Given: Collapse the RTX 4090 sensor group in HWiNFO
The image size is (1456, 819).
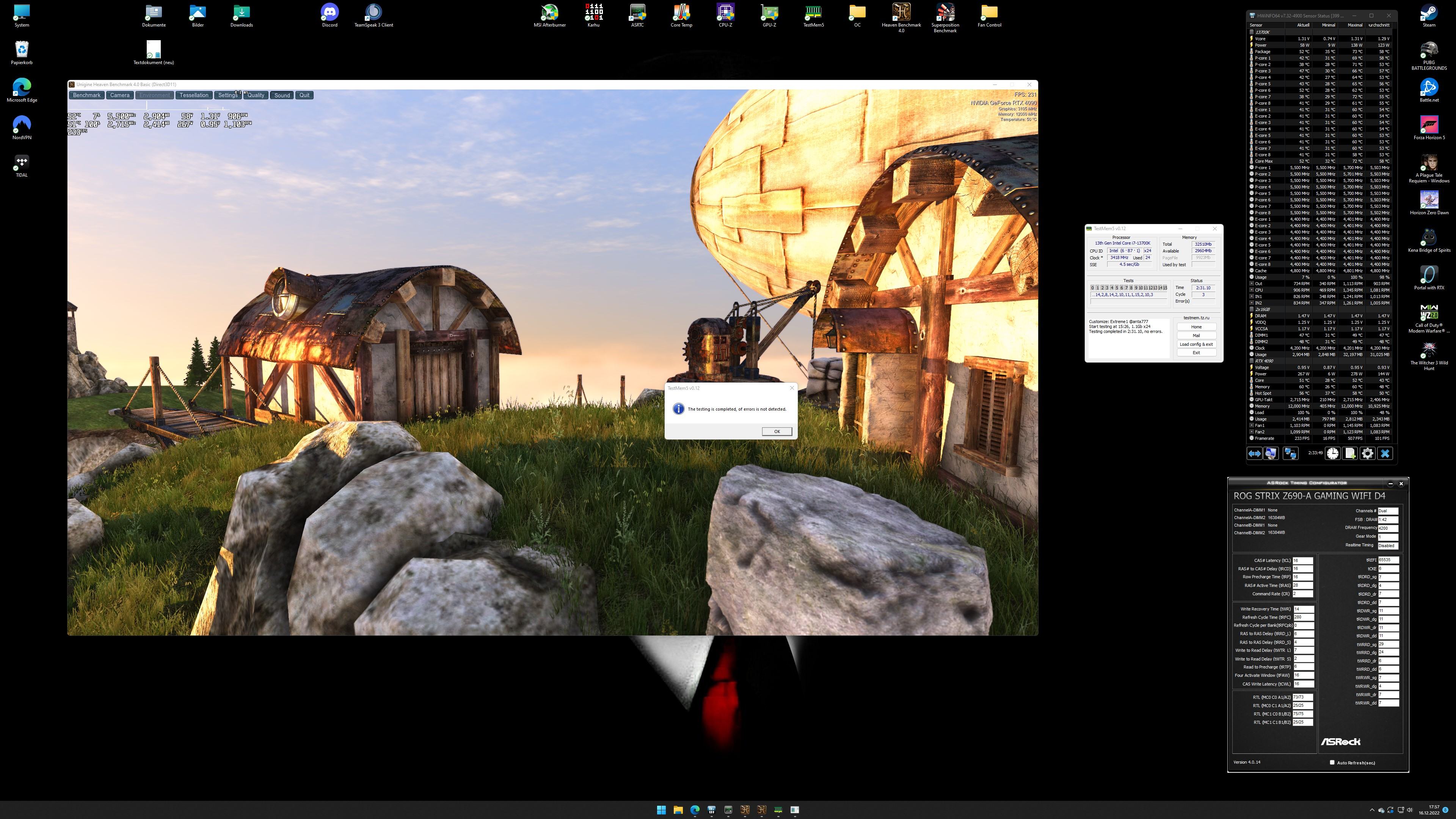Looking at the screenshot, I should [x=1251, y=361].
